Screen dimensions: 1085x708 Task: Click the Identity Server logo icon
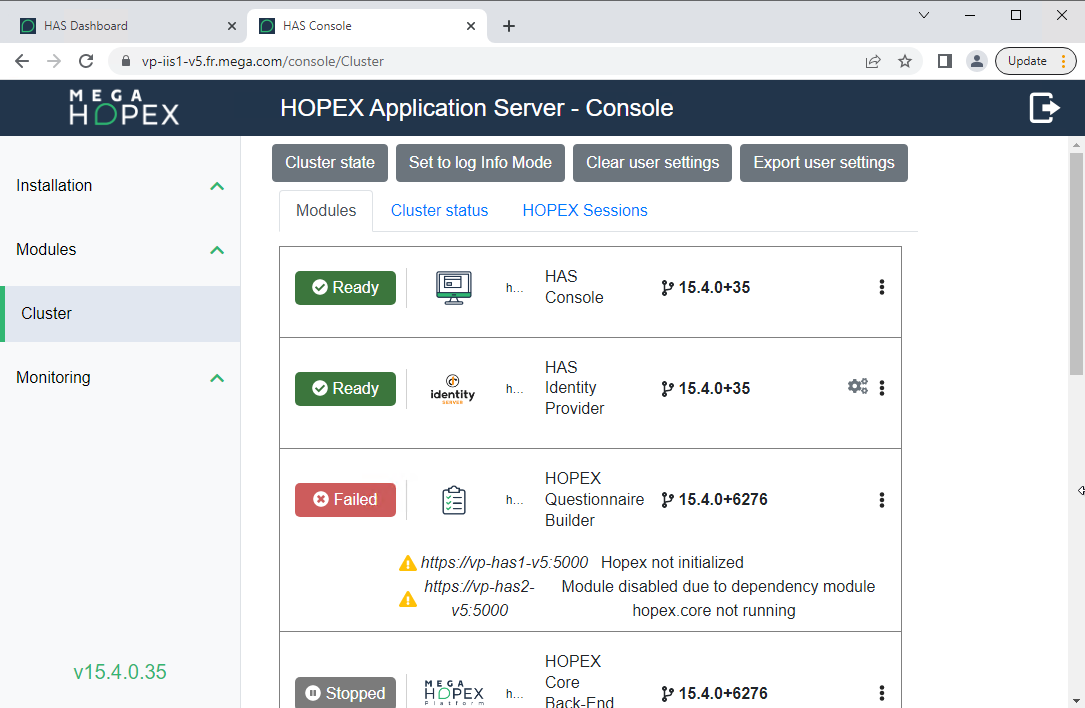coord(452,388)
